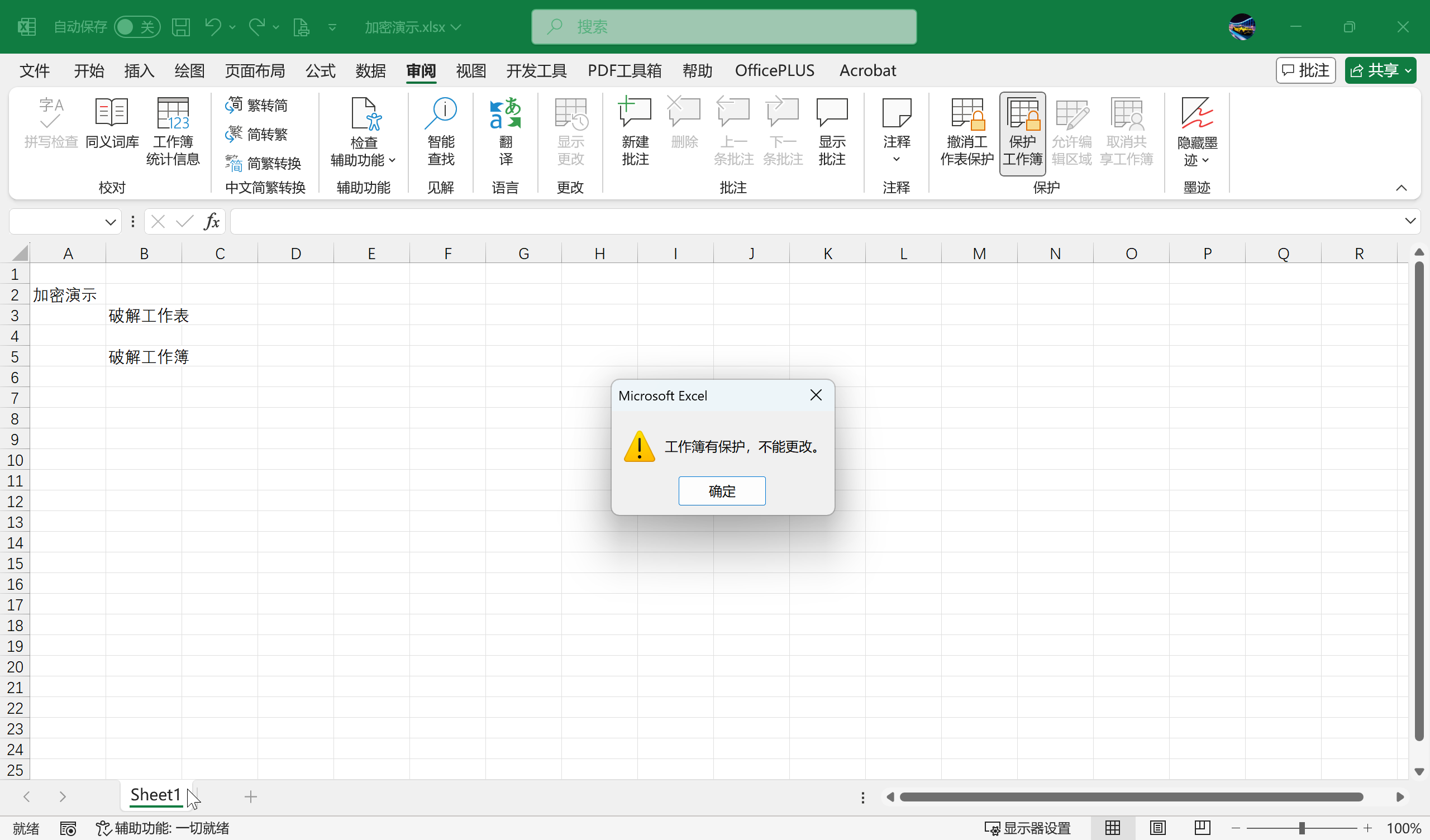
Task: Expand the Name Box dropdown
Action: [x=110, y=222]
